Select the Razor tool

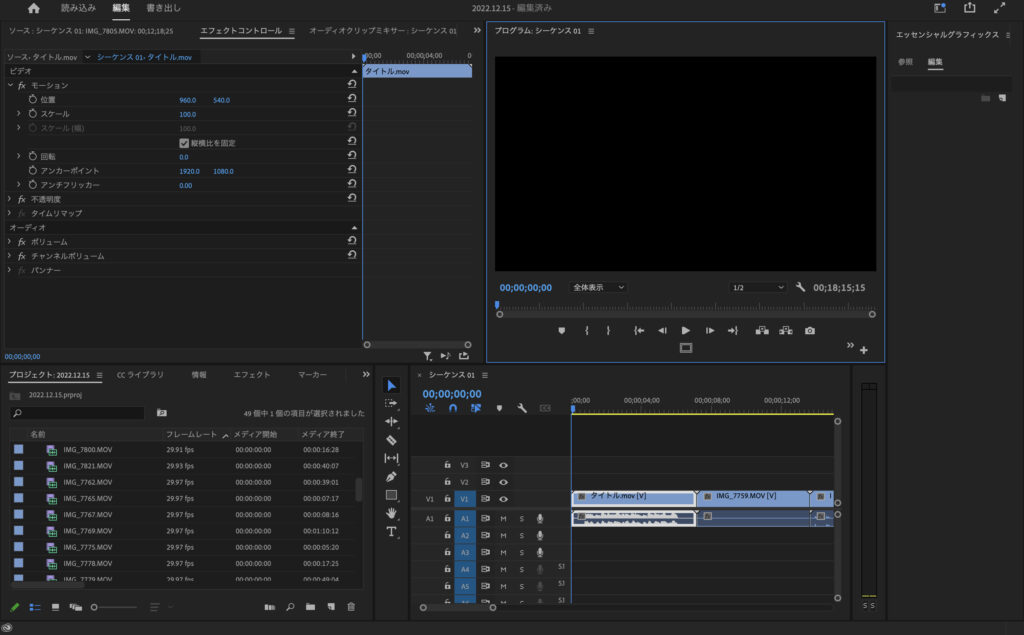[391, 440]
